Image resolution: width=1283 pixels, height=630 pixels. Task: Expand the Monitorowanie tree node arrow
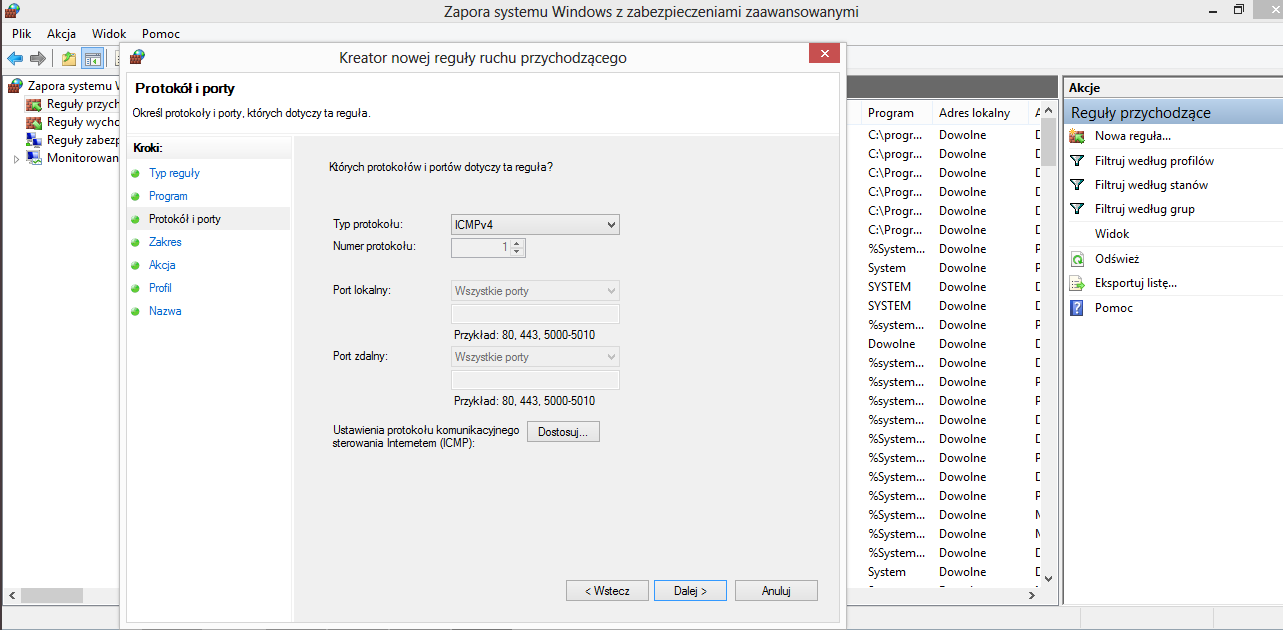click(16, 159)
